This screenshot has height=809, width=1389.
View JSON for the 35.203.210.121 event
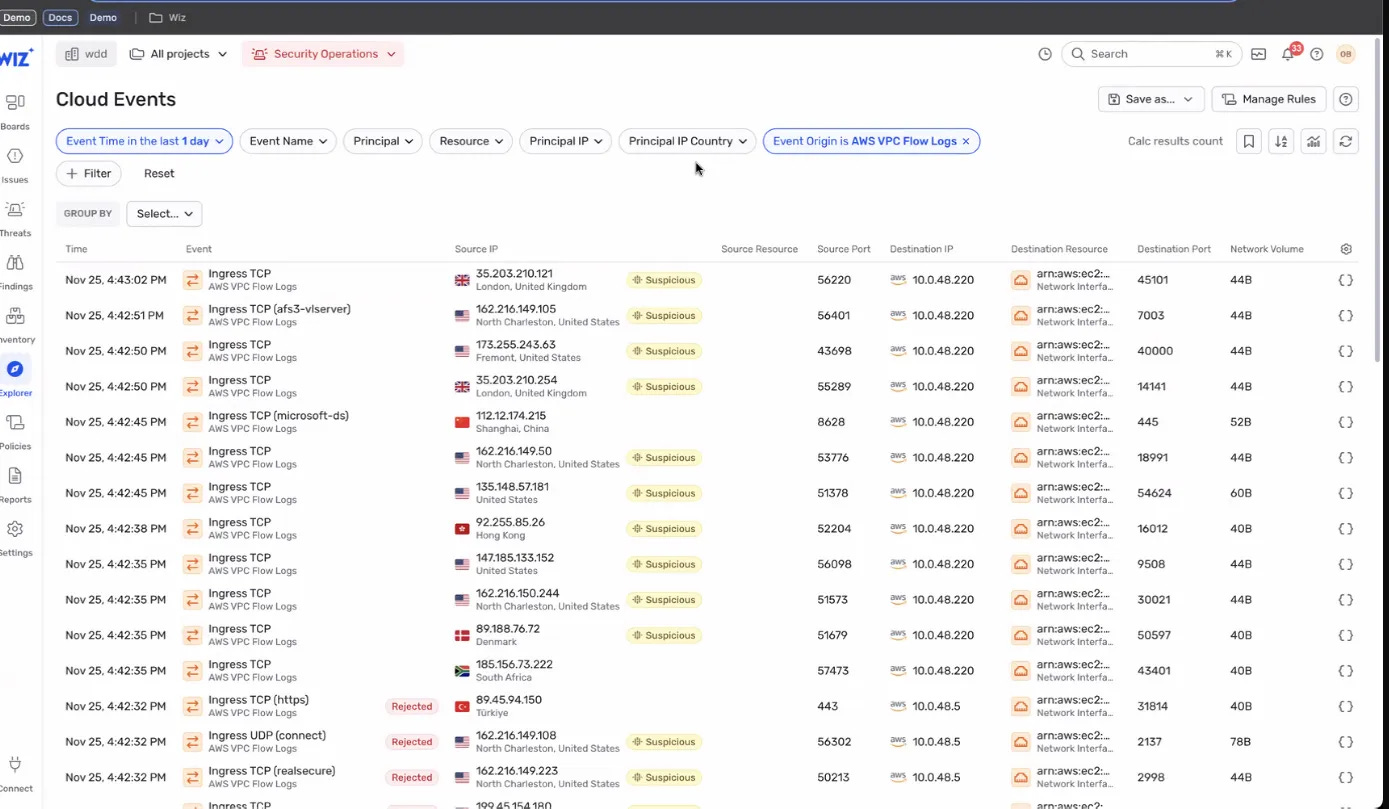point(1345,280)
